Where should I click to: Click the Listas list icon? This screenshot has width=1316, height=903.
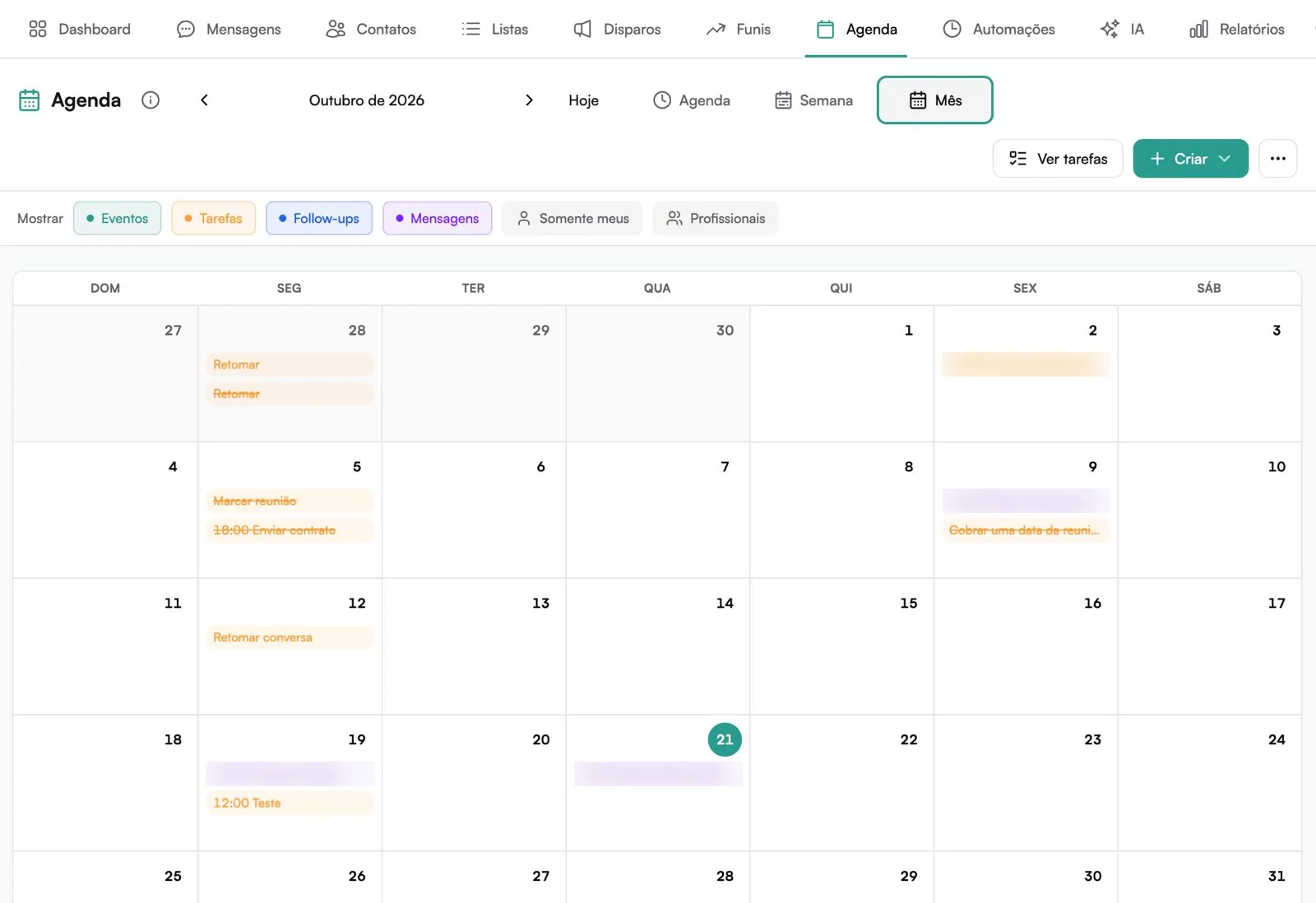click(471, 29)
